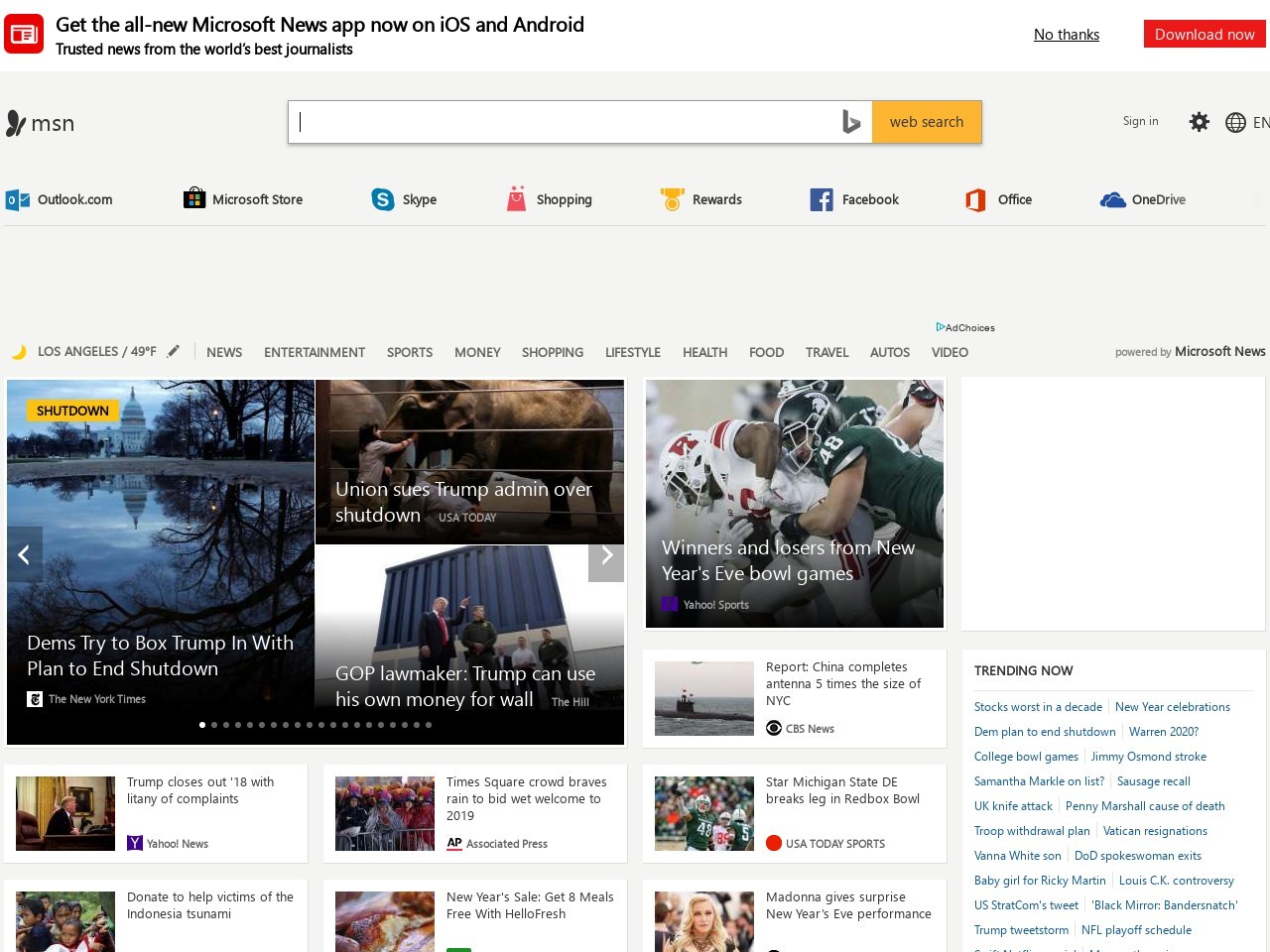Go to previous carousel slide arrow
1270x952 pixels.
25,554
